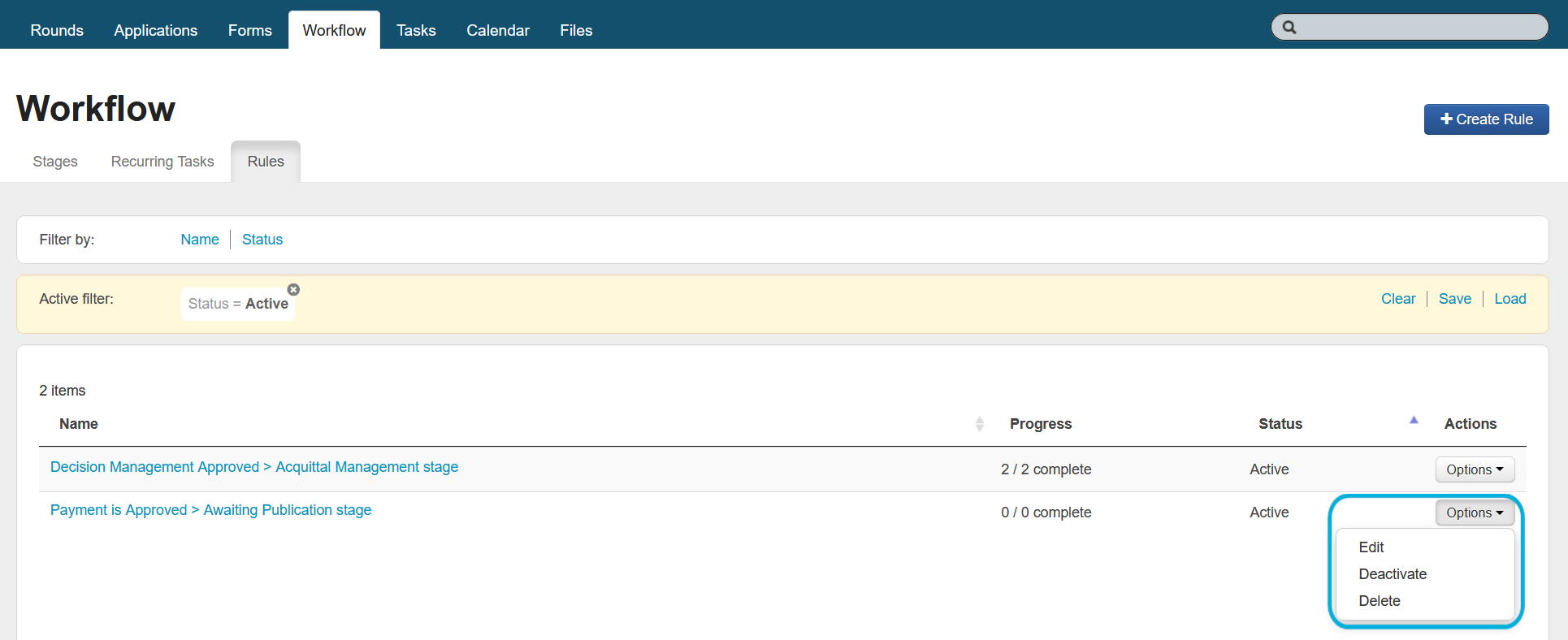The image size is (1568, 640).
Task: Open the Calendar navigation tab
Action: coord(497,30)
